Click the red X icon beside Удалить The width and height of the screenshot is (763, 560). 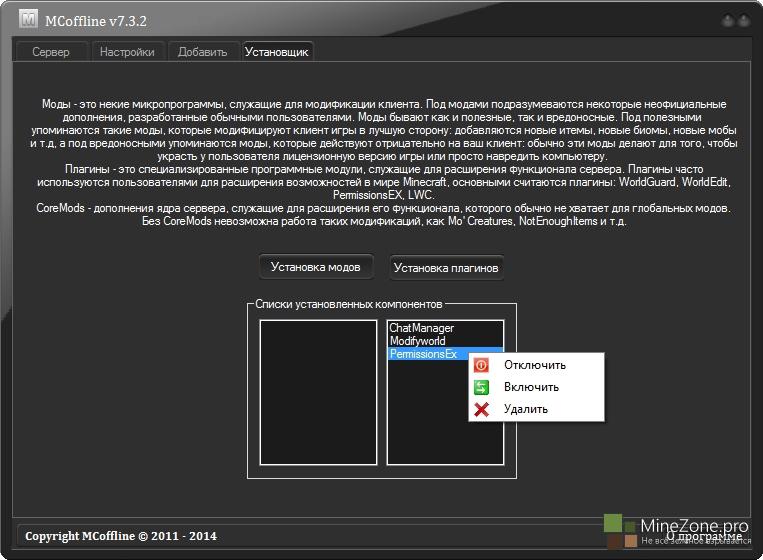(482, 409)
